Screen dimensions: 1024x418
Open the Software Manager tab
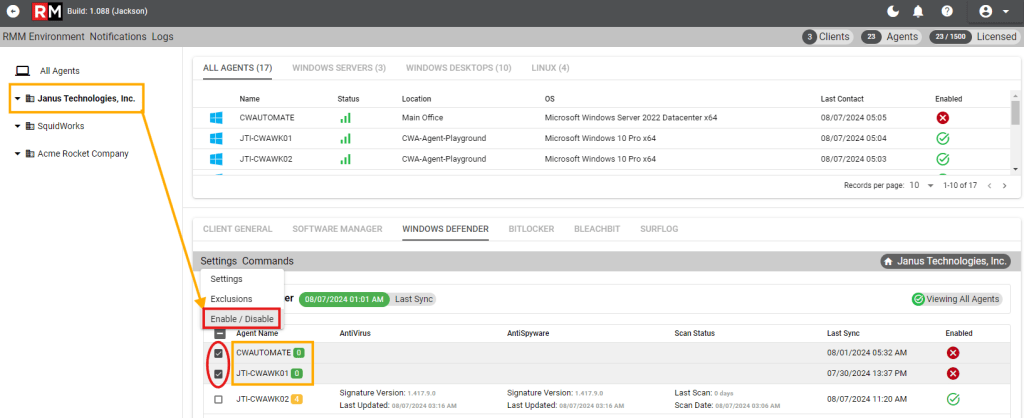pyautogui.click(x=338, y=229)
